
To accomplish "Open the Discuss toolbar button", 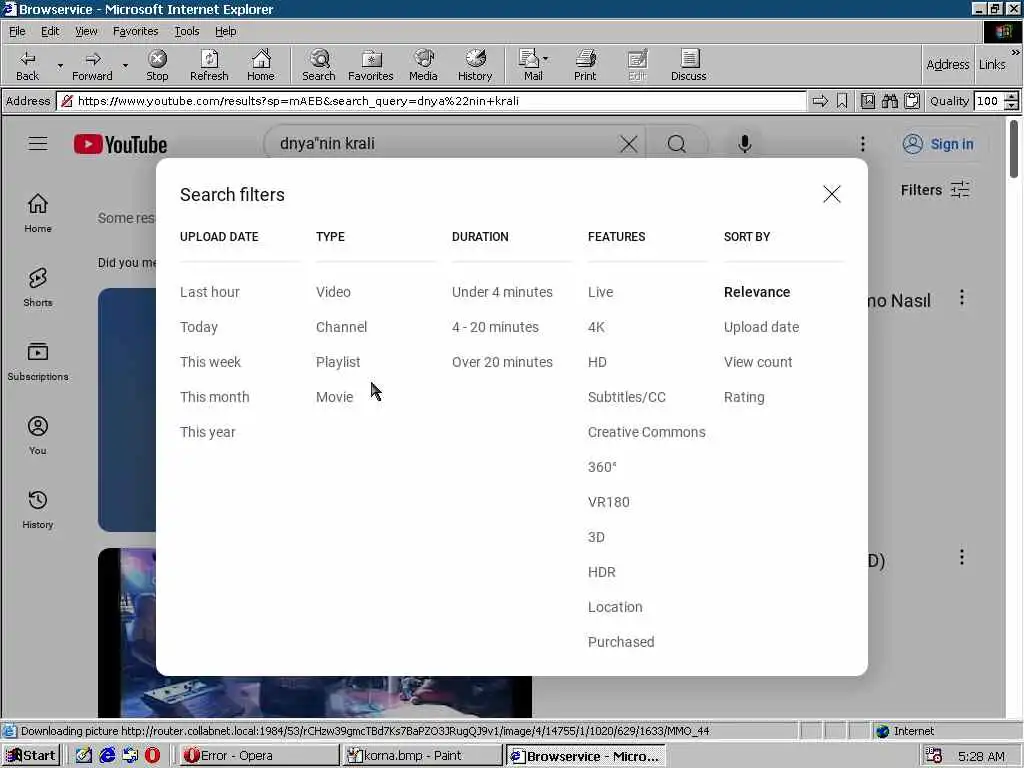I will click(x=688, y=65).
